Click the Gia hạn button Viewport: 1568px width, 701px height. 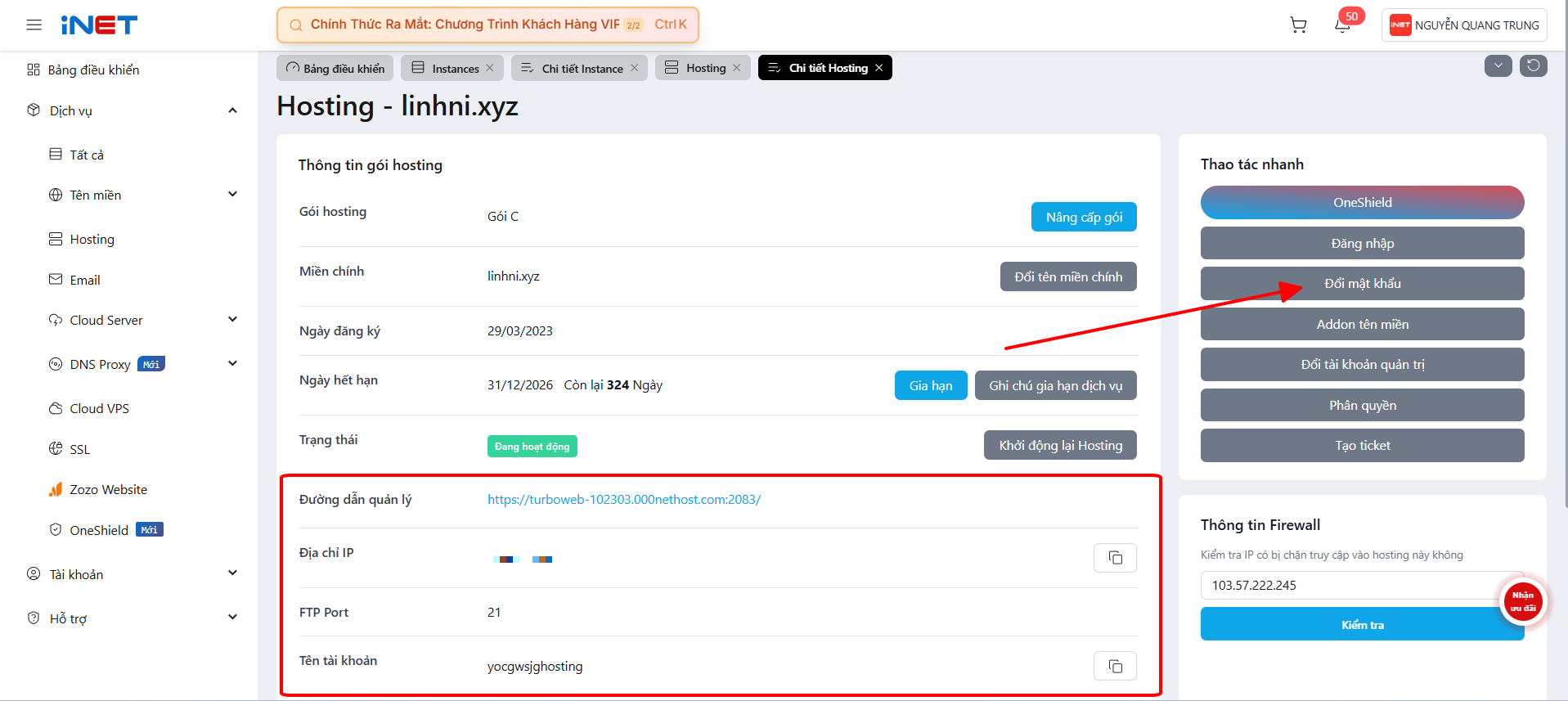pyautogui.click(x=931, y=385)
